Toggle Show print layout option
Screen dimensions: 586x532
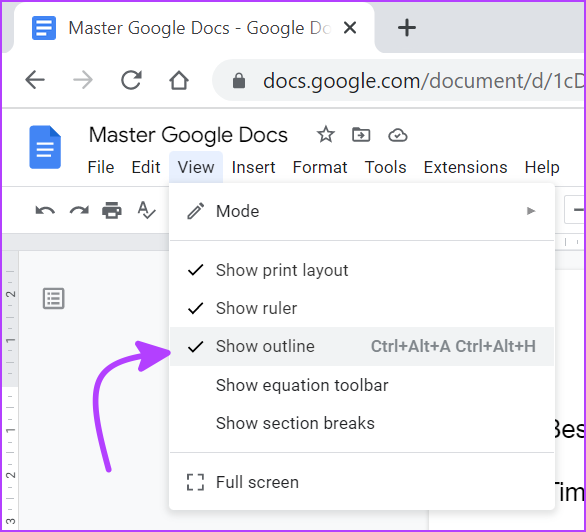point(361,270)
